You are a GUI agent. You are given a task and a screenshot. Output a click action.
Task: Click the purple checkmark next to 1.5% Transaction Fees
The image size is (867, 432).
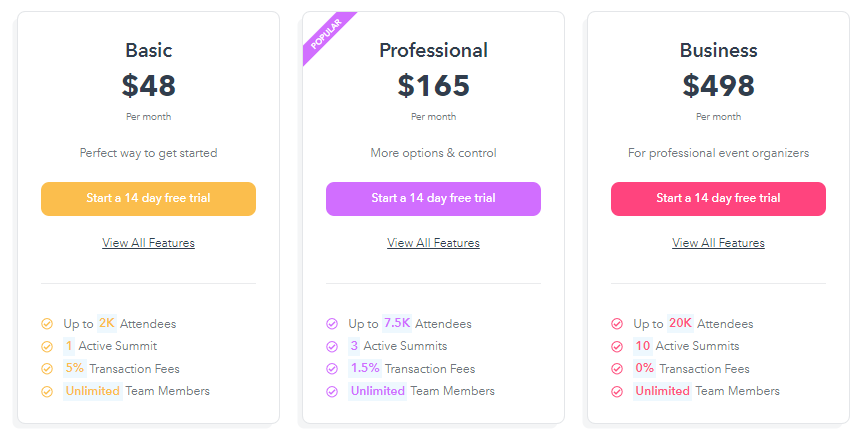pyautogui.click(x=332, y=369)
